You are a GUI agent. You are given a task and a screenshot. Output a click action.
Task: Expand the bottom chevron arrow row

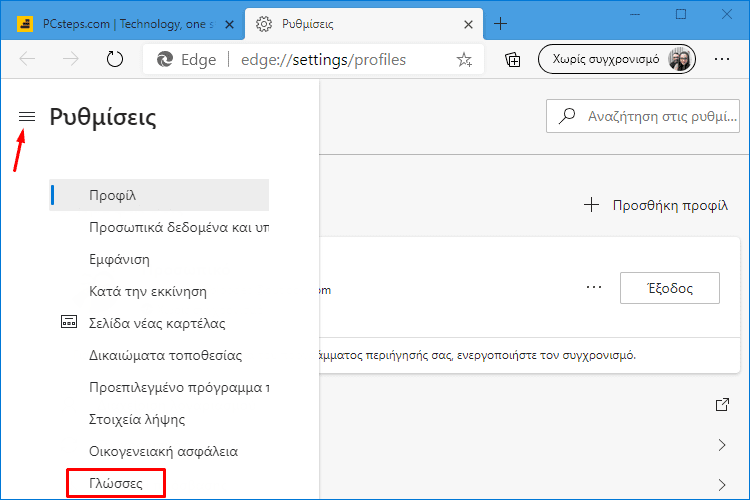tap(722, 485)
